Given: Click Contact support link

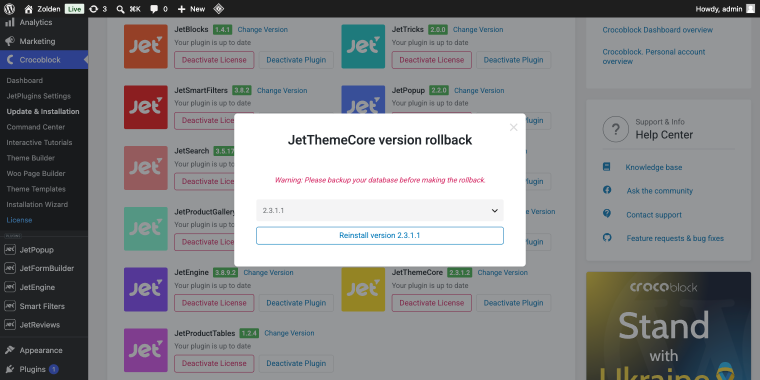Looking at the screenshot, I should point(653,215).
